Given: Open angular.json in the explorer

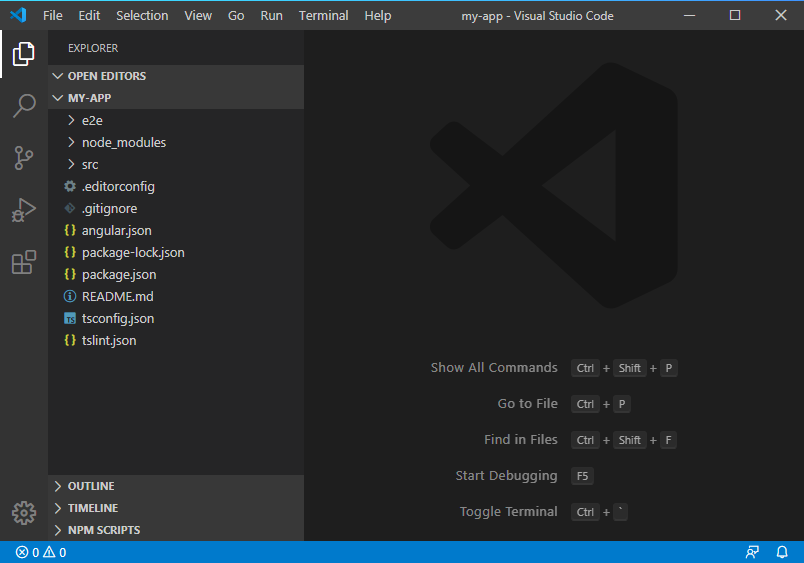Looking at the screenshot, I should 176,230.
